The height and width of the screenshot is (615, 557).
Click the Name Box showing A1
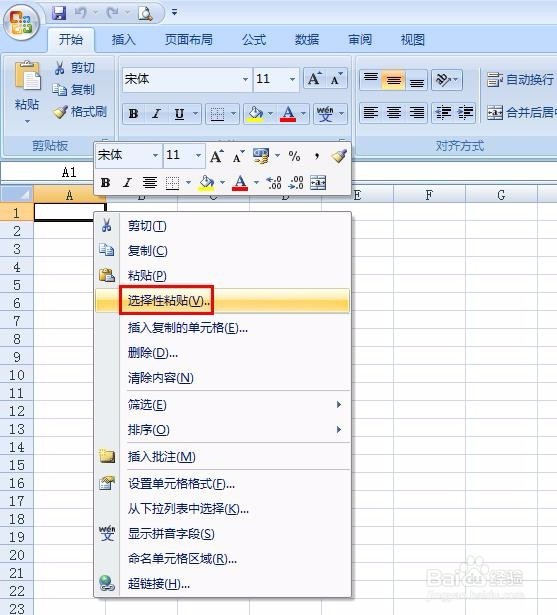tap(48, 172)
